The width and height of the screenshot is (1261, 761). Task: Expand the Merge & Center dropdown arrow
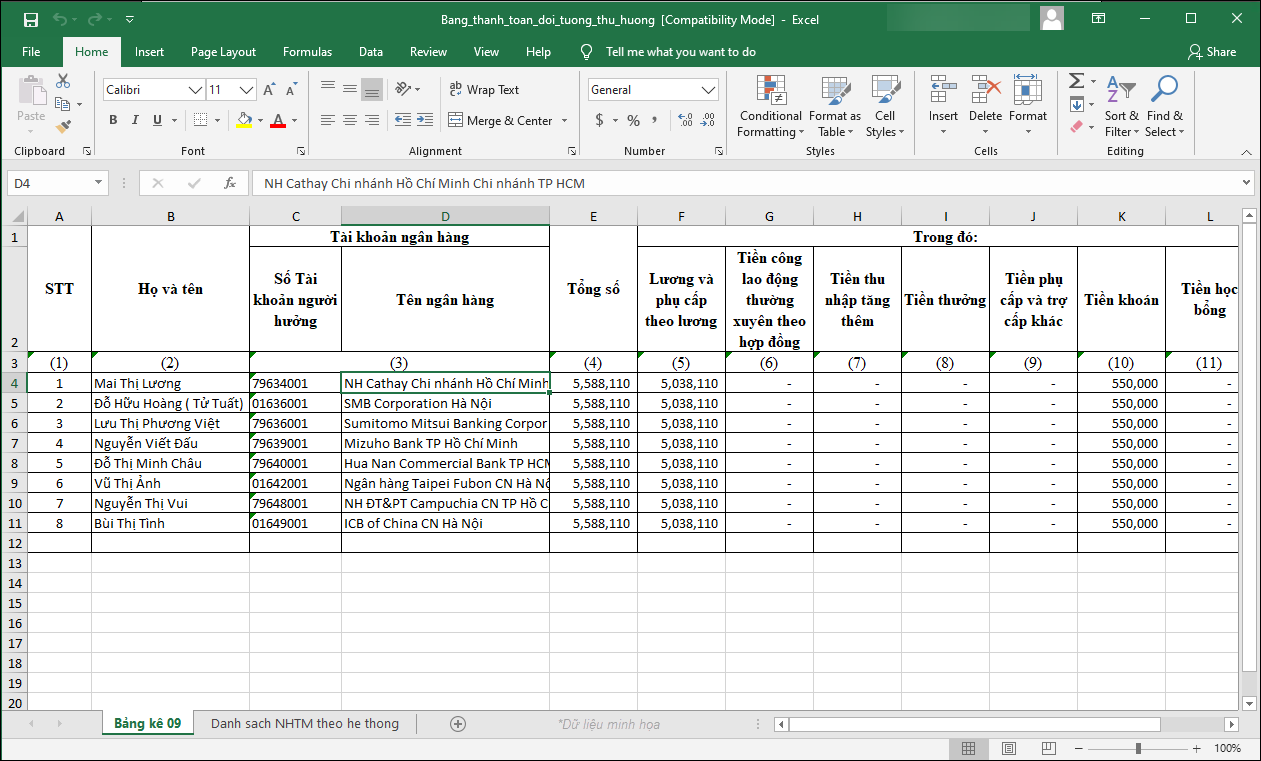coord(564,121)
